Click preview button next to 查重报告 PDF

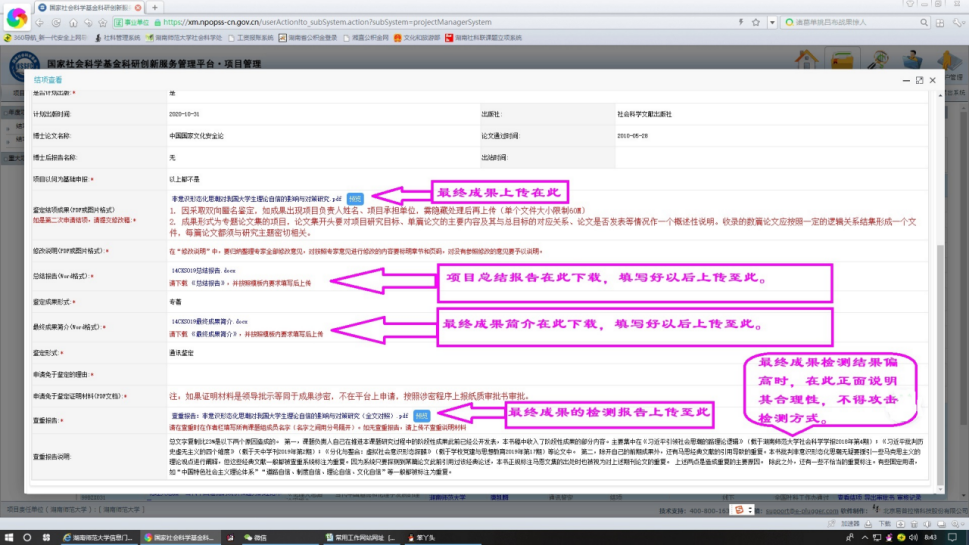tap(421, 416)
